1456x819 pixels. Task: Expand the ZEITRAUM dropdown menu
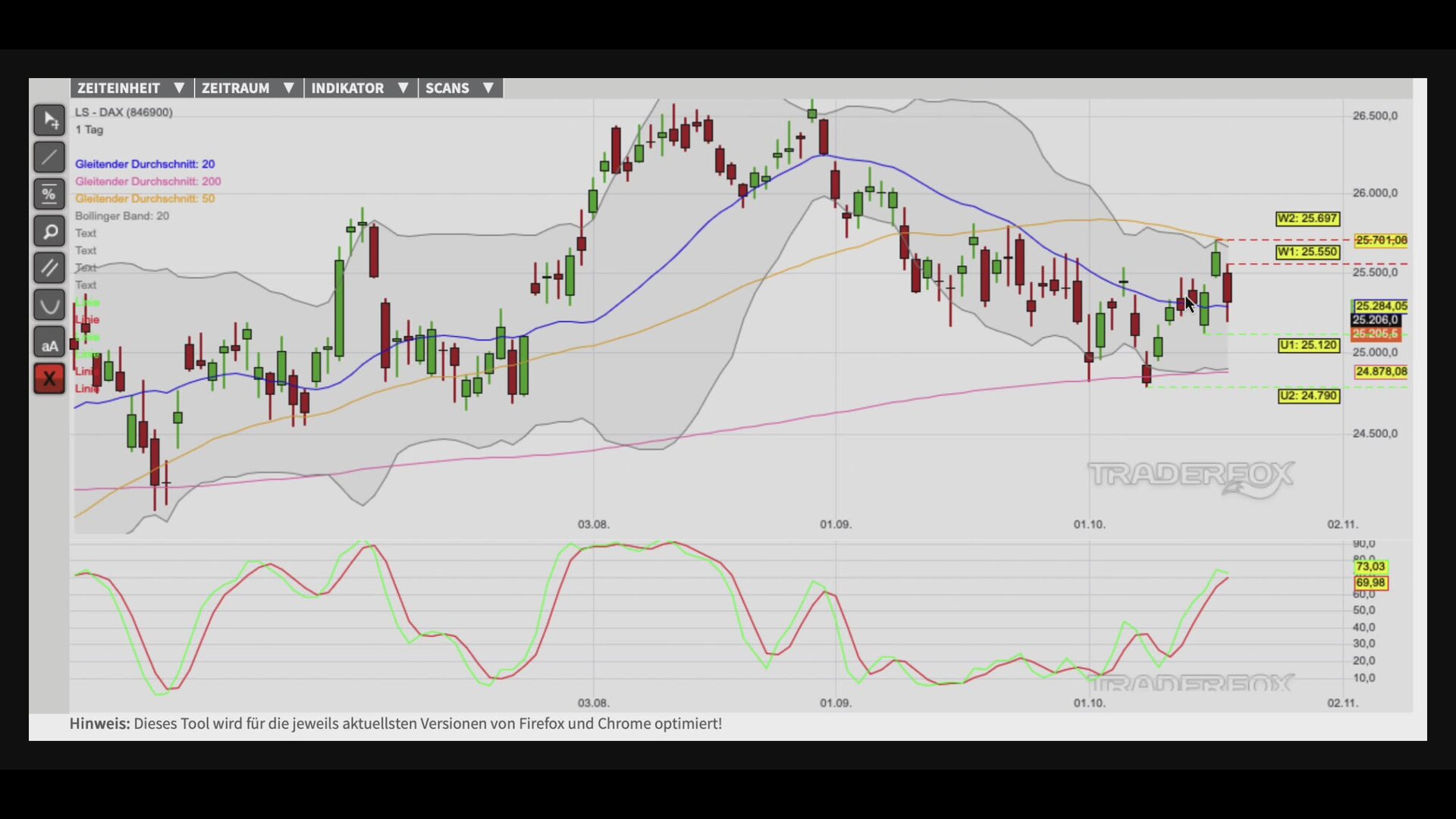click(249, 88)
